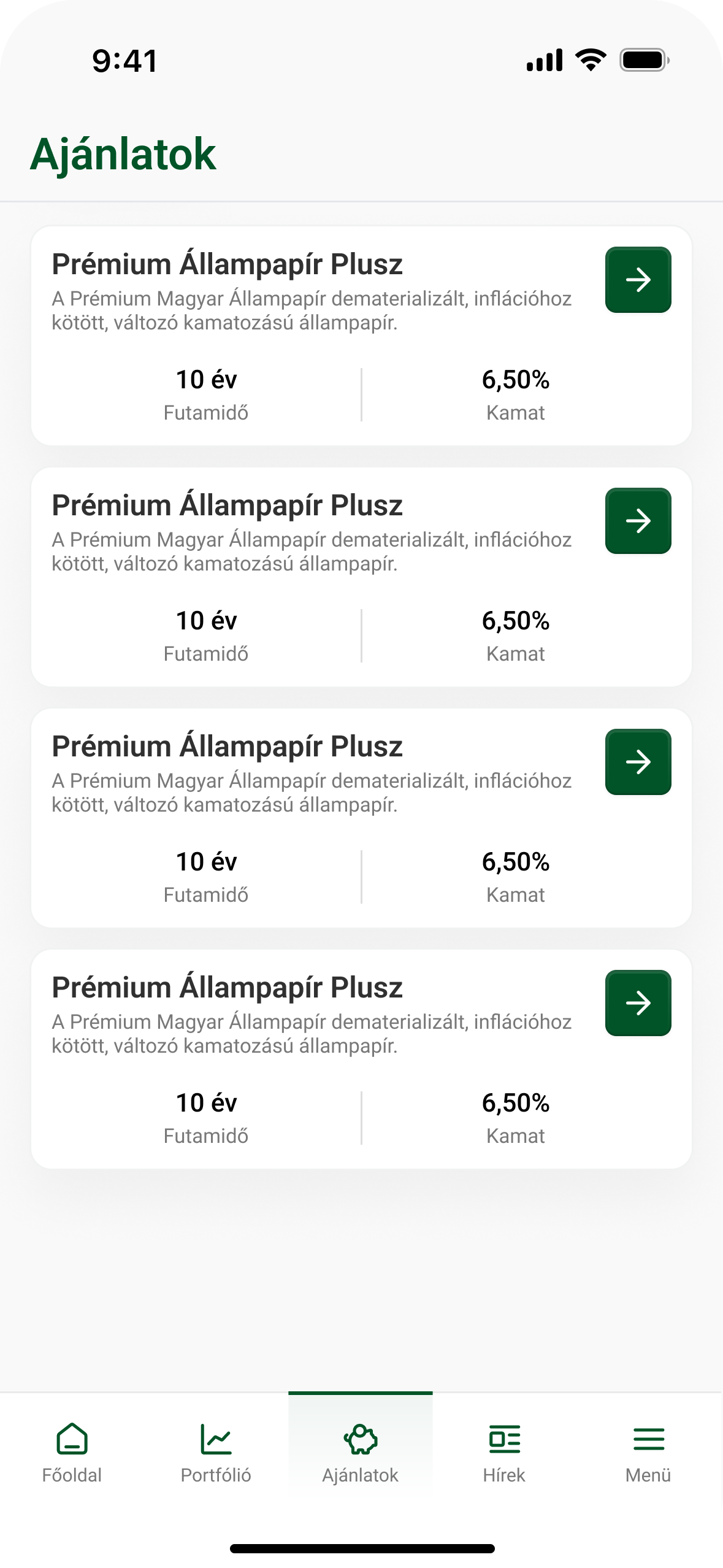Tap the Wi-Fi status icon

click(x=590, y=60)
